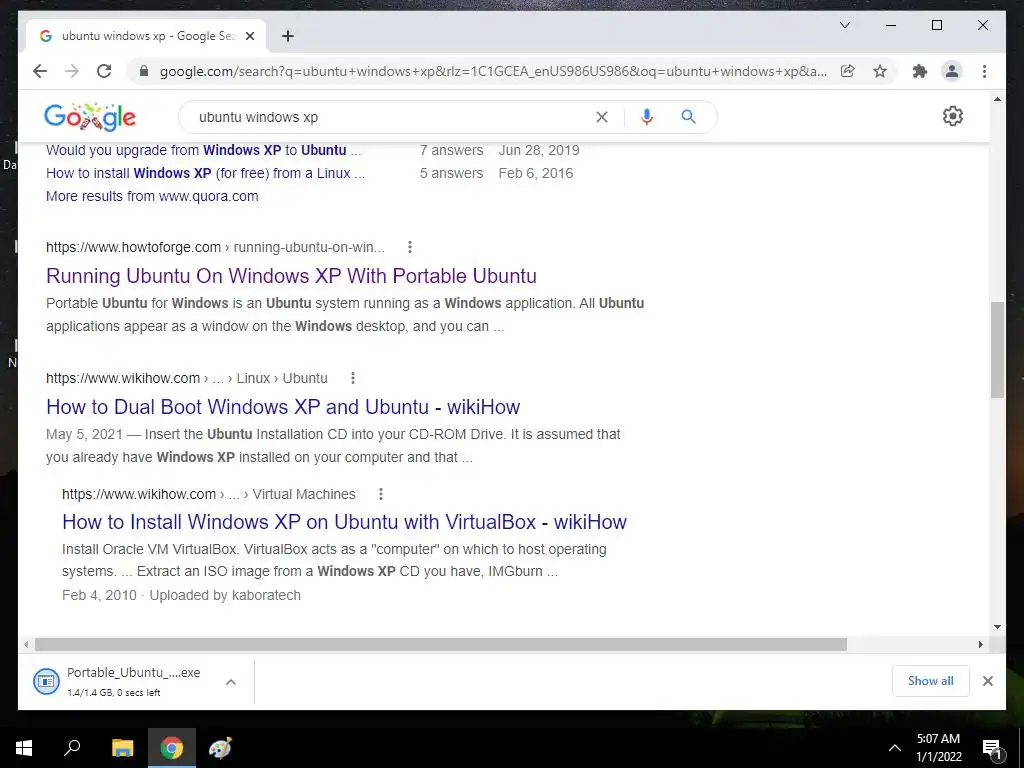
Task: Click Chrome icon in taskbar
Action: [172, 748]
